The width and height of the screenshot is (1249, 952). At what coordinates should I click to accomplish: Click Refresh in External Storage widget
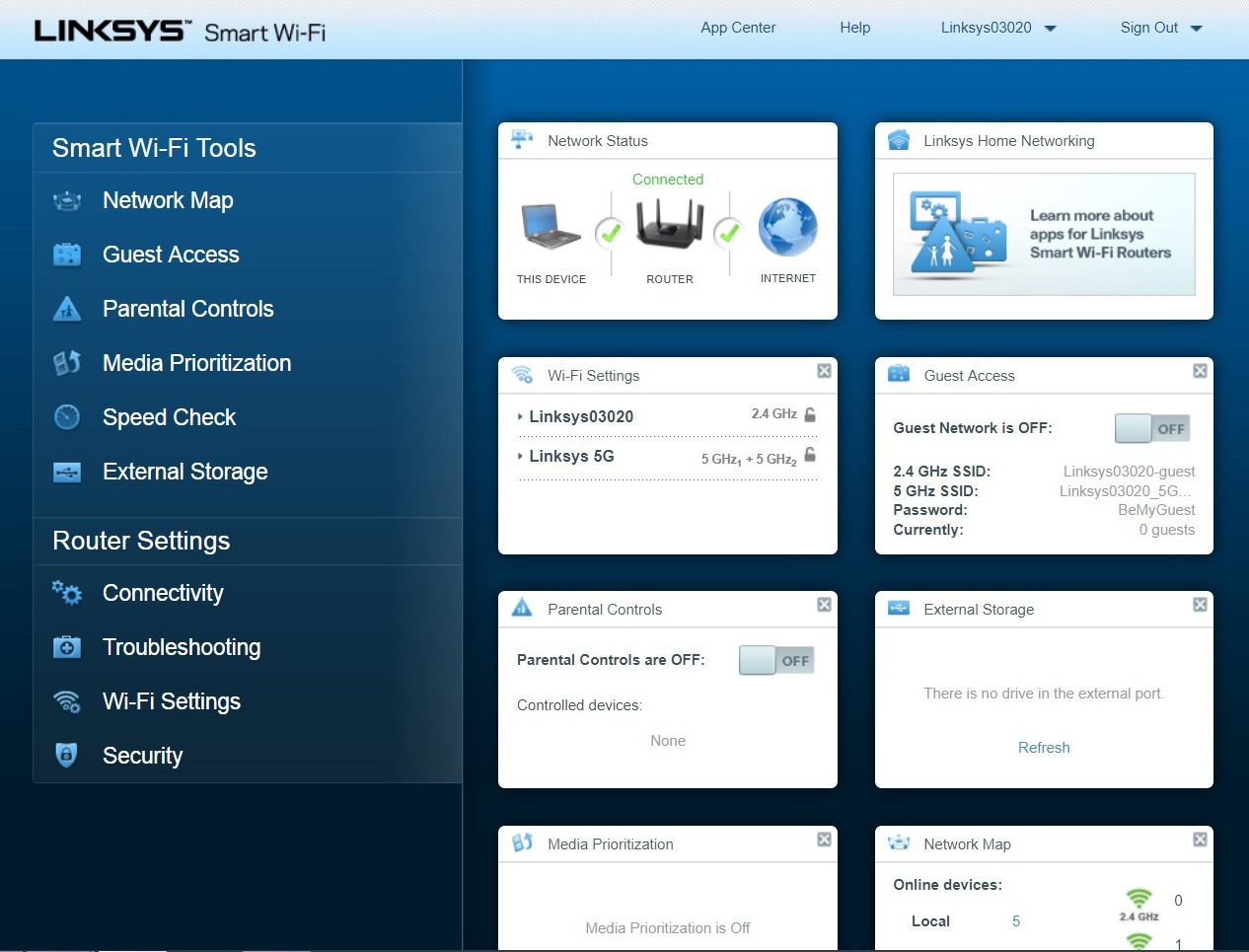tap(1044, 748)
